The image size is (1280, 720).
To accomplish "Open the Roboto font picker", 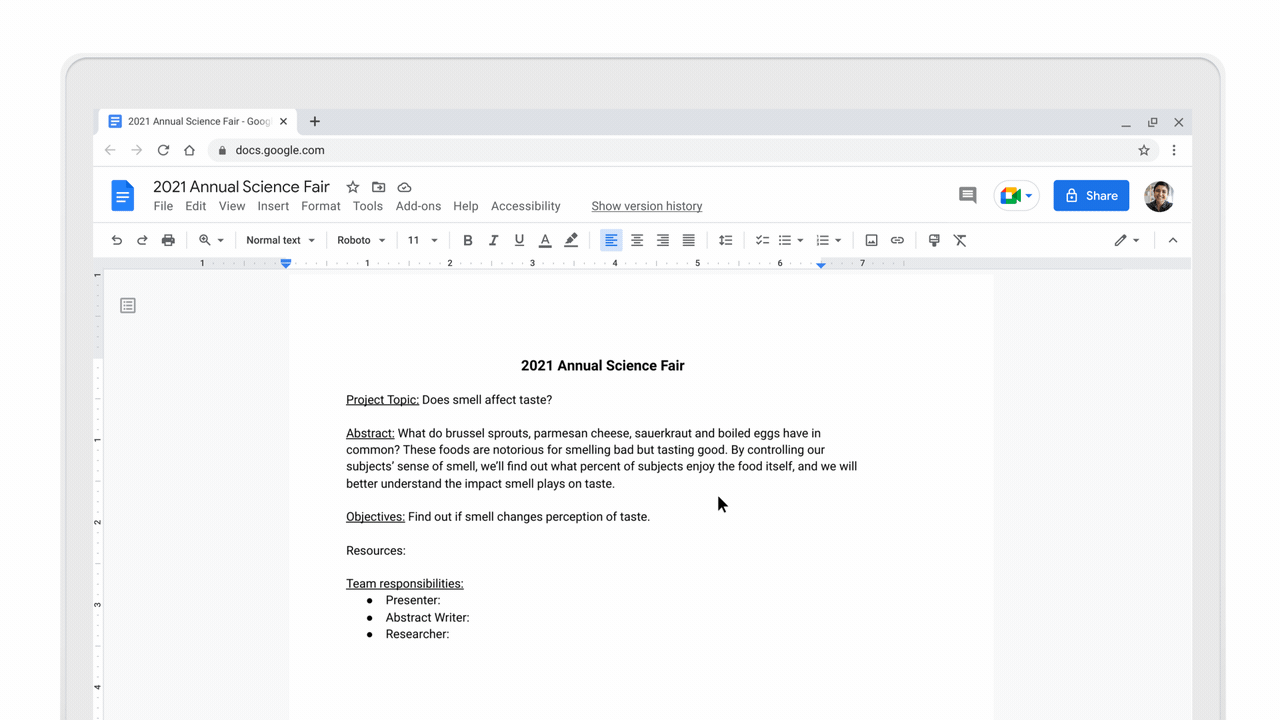I will (360, 240).
